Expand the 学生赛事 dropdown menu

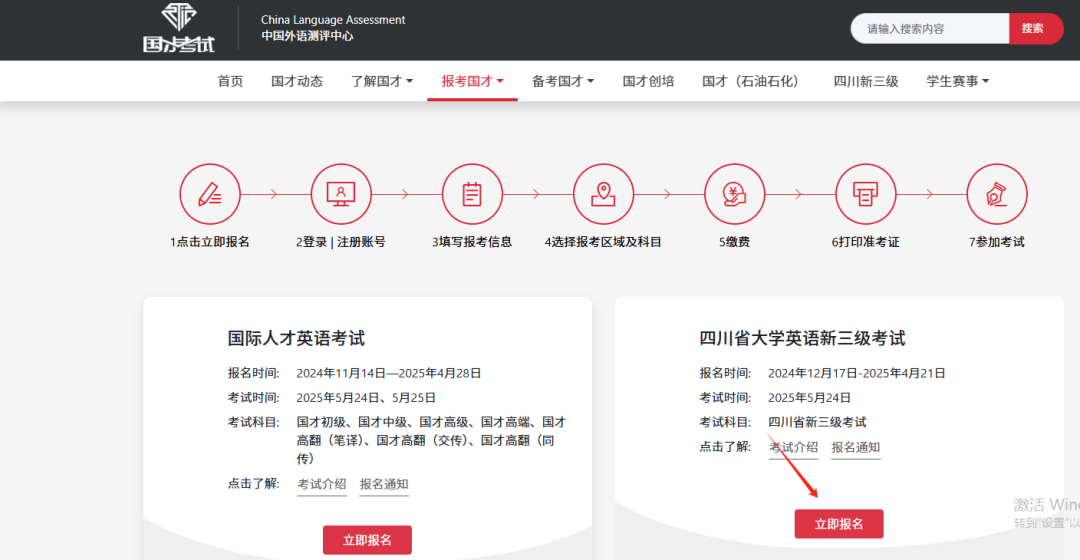click(957, 81)
